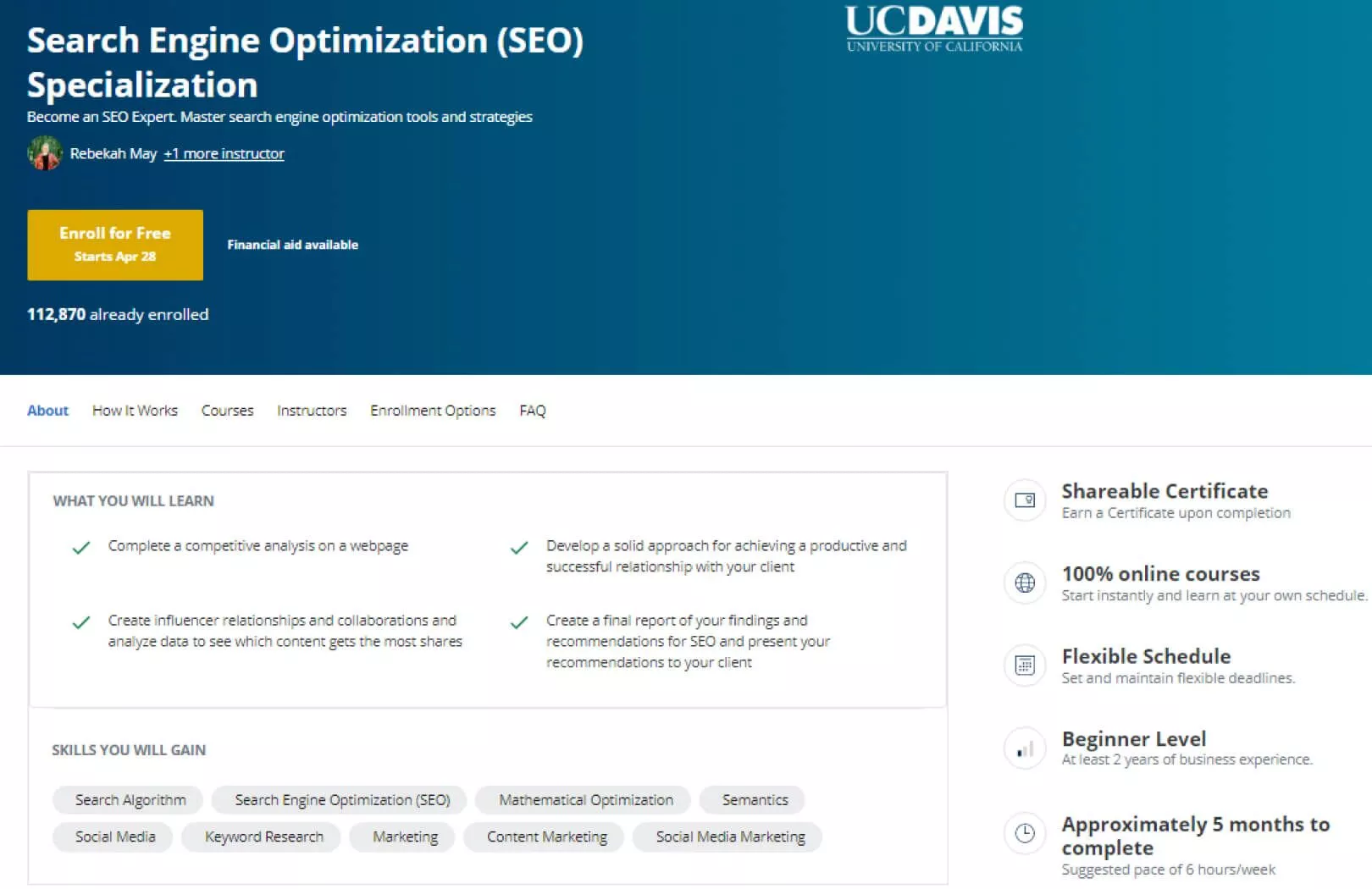Click the Beginner Level bar chart icon
The image size is (1372, 889).
[1025, 749]
